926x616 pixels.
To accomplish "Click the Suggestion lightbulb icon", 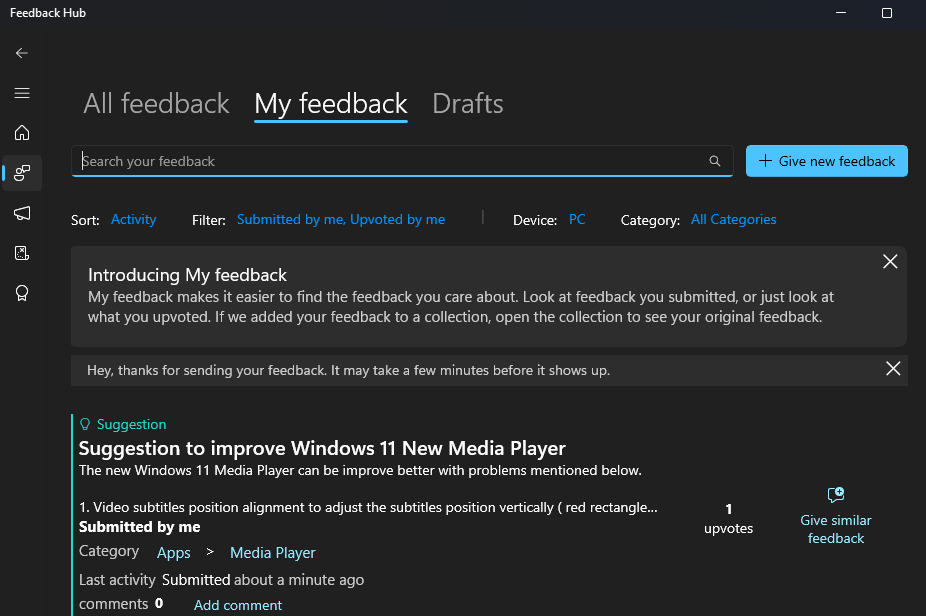I will 85,424.
